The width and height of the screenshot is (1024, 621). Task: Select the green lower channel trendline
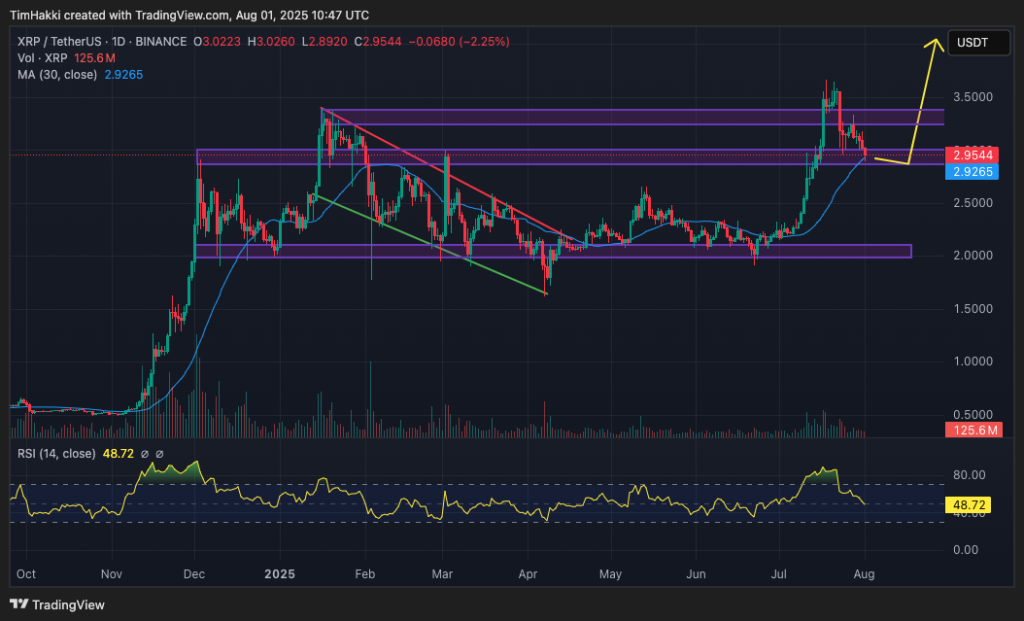(430, 243)
